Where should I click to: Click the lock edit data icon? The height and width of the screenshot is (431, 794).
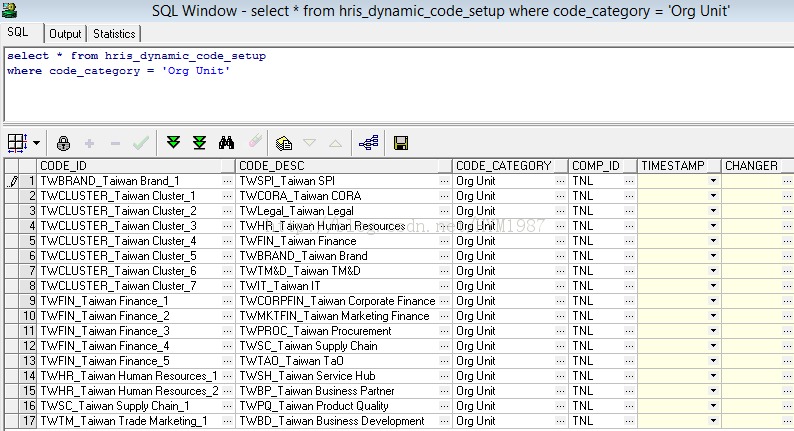click(63, 143)
